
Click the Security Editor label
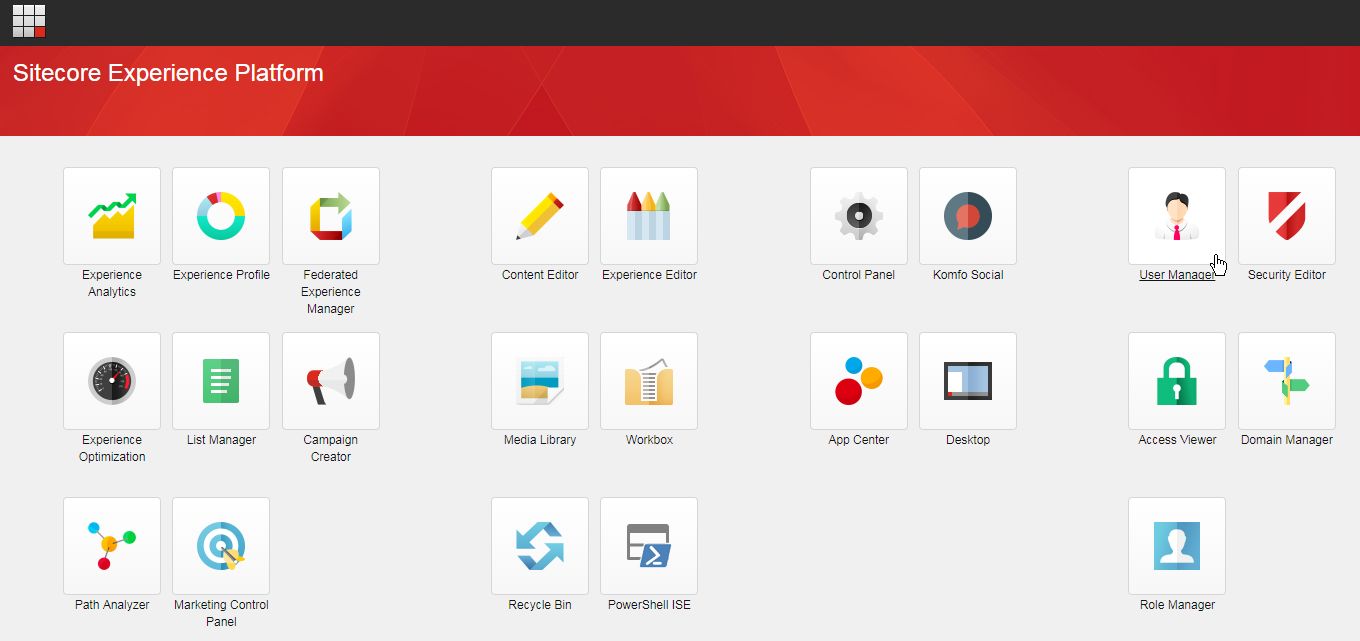[x=1287, y=275]
